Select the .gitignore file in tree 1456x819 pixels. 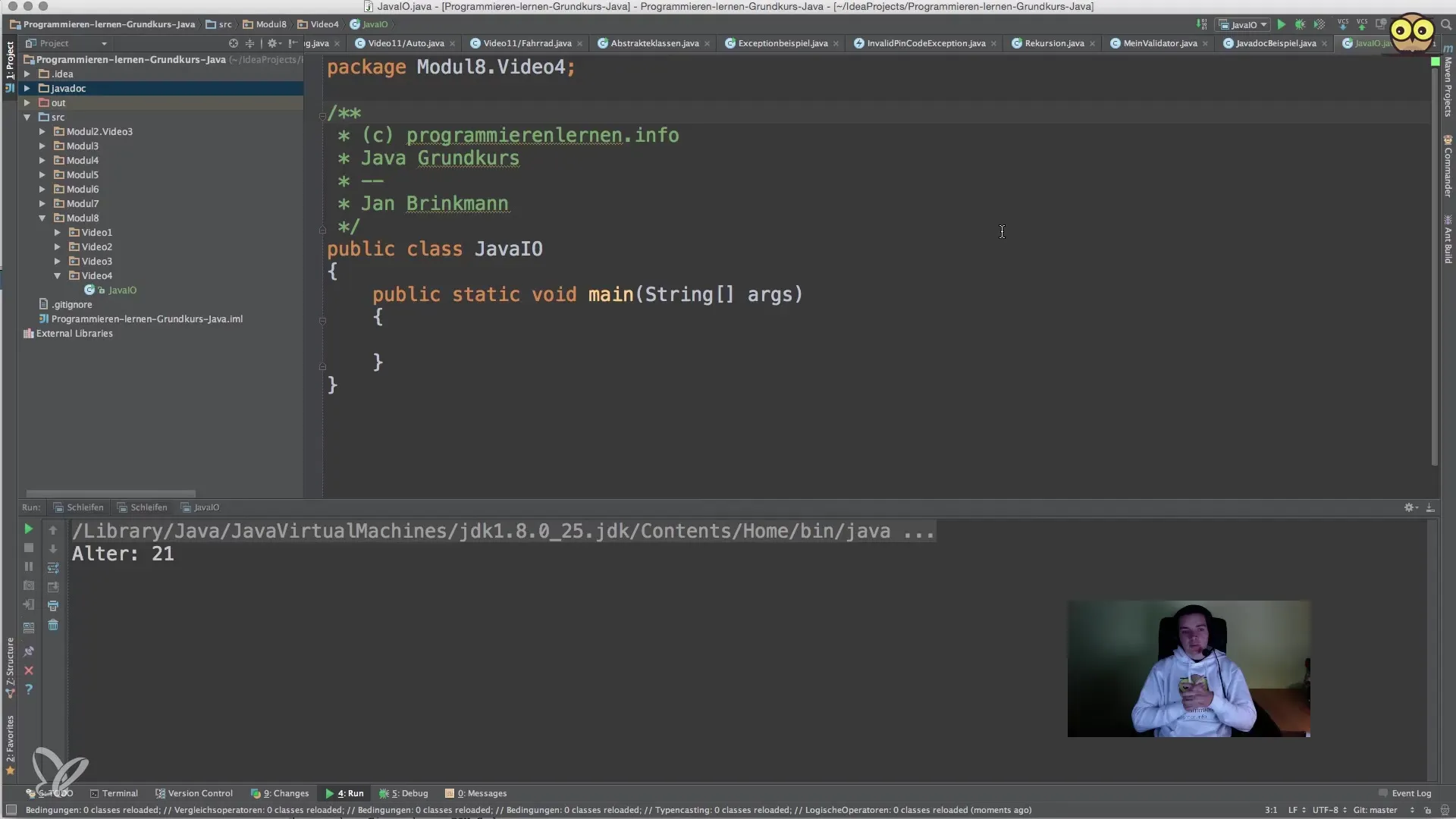coord(71,304)
